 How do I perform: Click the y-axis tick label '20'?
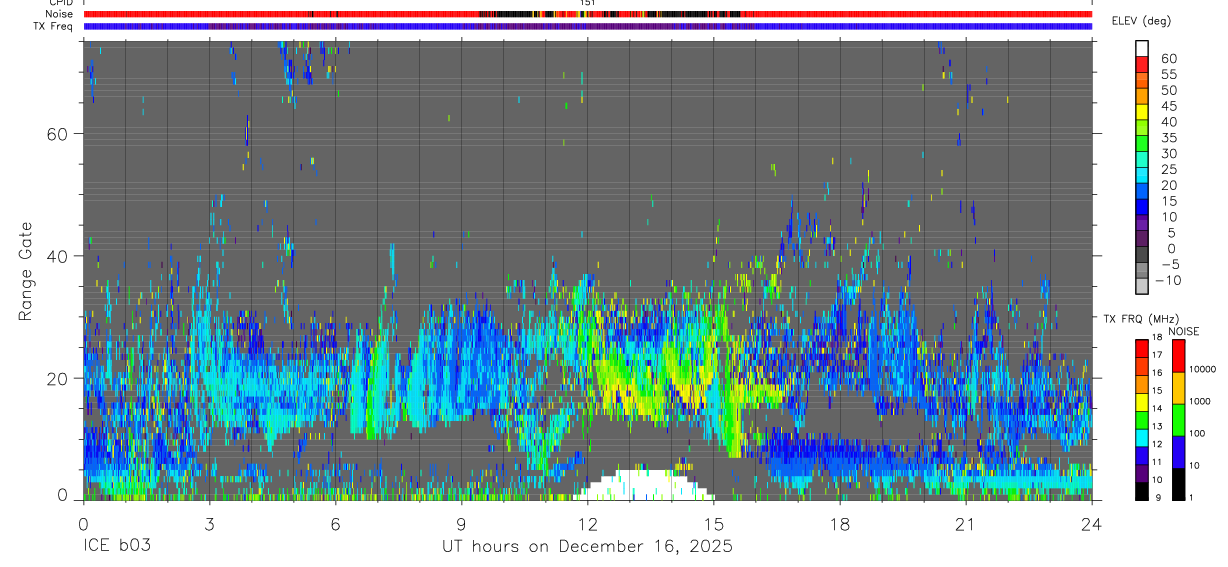click(x=58, y=378)
